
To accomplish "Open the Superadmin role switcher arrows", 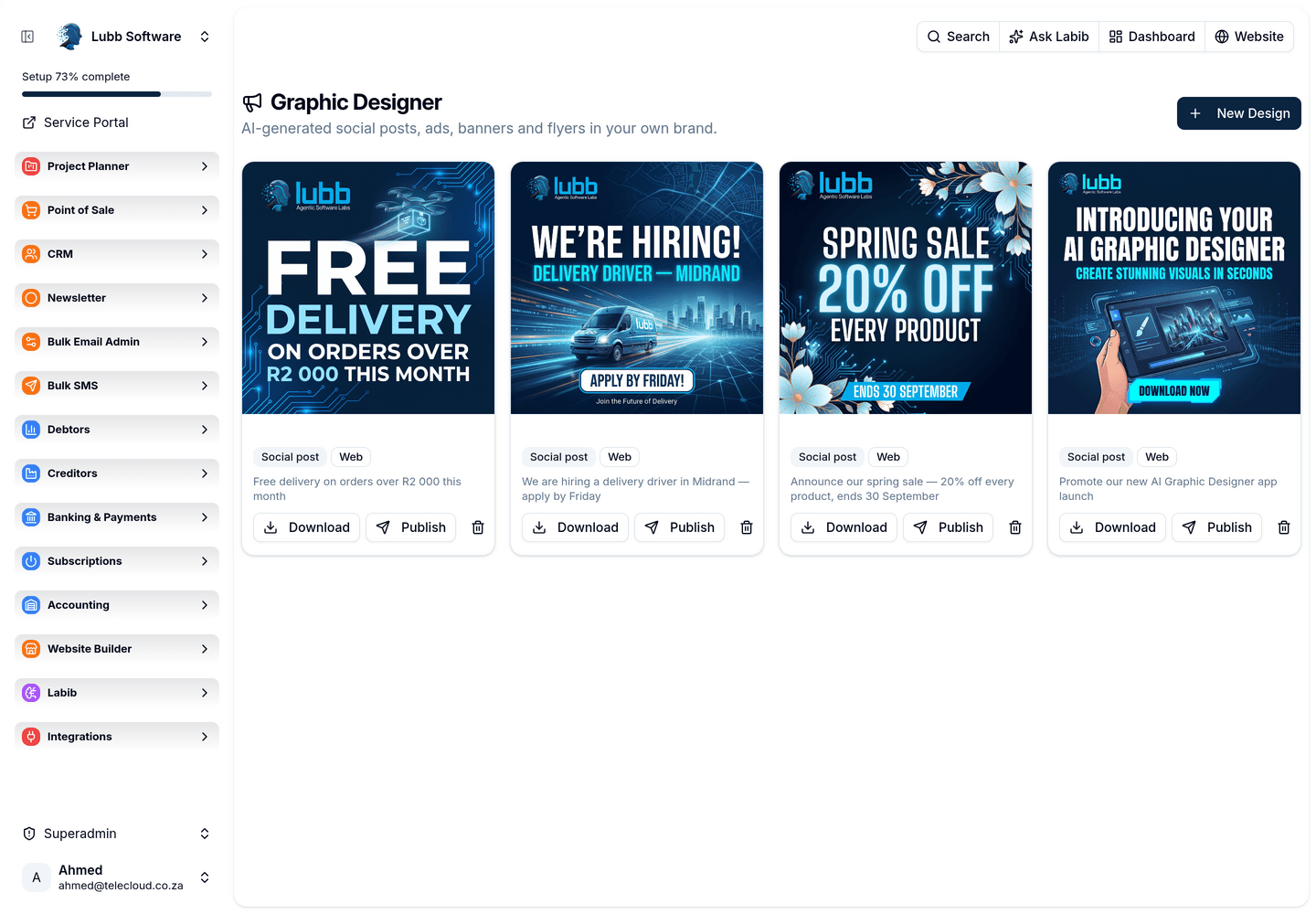I will [x=205, y=834].
